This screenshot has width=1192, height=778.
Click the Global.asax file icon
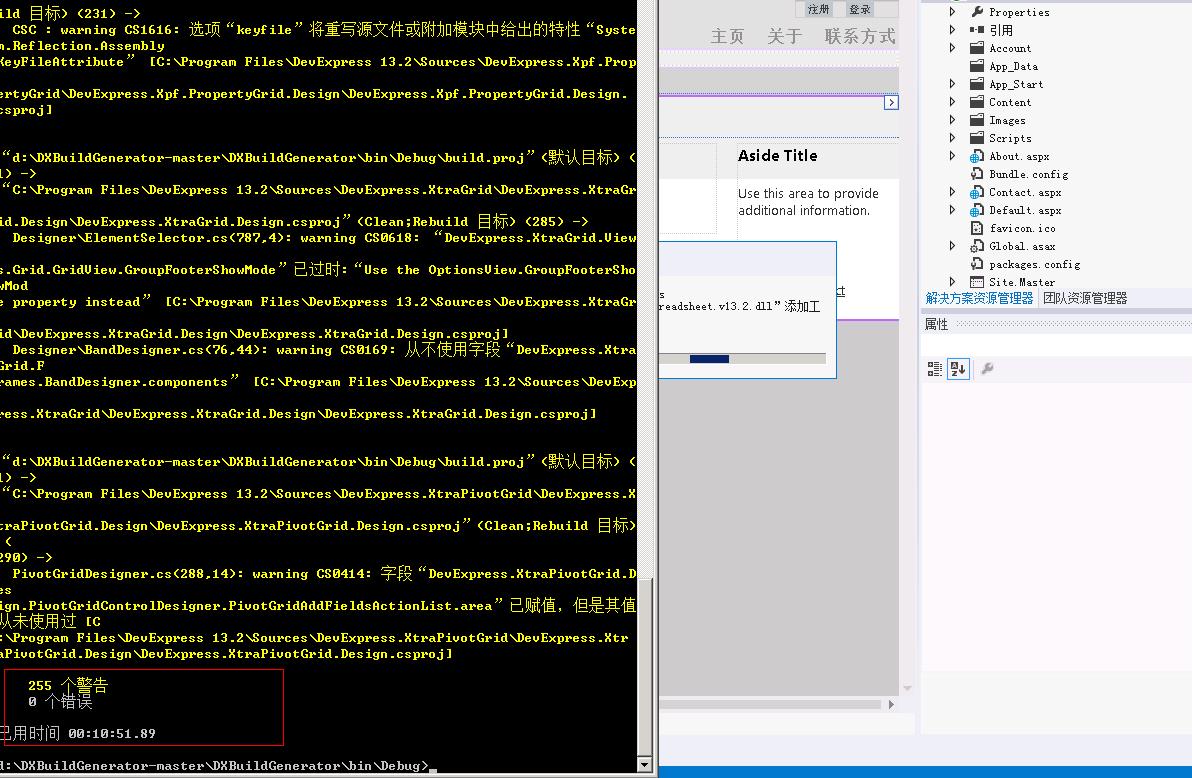pos(977,246)
